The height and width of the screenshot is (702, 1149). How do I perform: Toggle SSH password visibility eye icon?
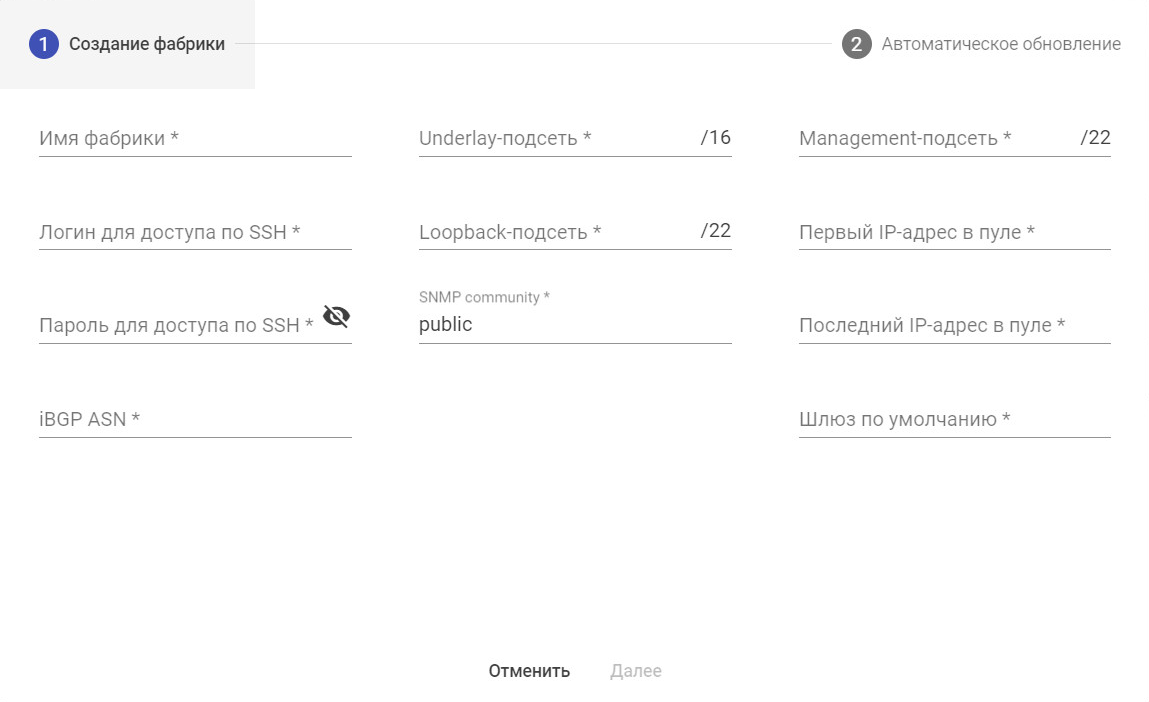coord(337,317)
